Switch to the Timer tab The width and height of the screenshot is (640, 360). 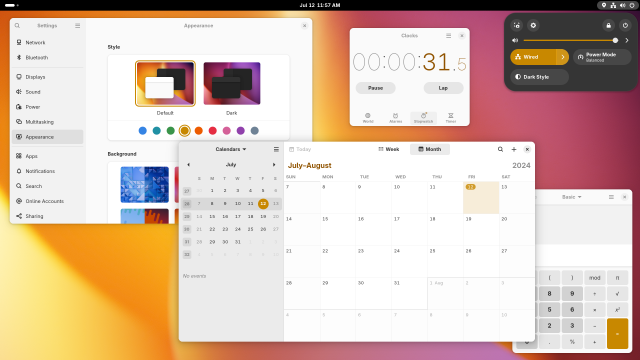click(x=451, y=118)
